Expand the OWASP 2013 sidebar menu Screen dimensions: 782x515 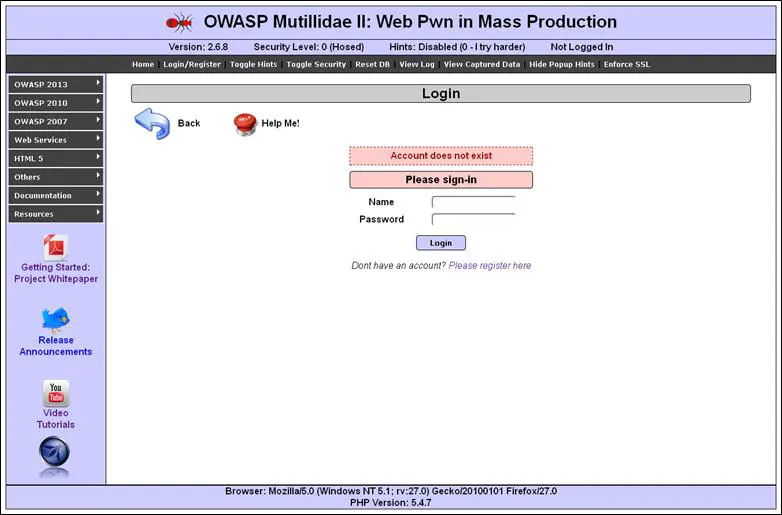[56, 85]
